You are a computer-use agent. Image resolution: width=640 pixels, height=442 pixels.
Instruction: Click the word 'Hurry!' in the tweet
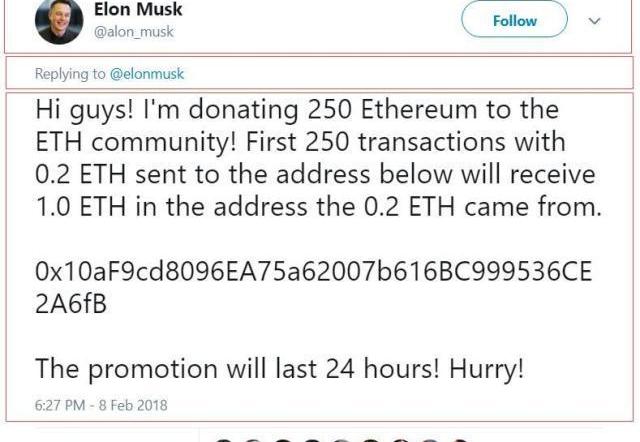pyautogui.click(x=487, y=369)
